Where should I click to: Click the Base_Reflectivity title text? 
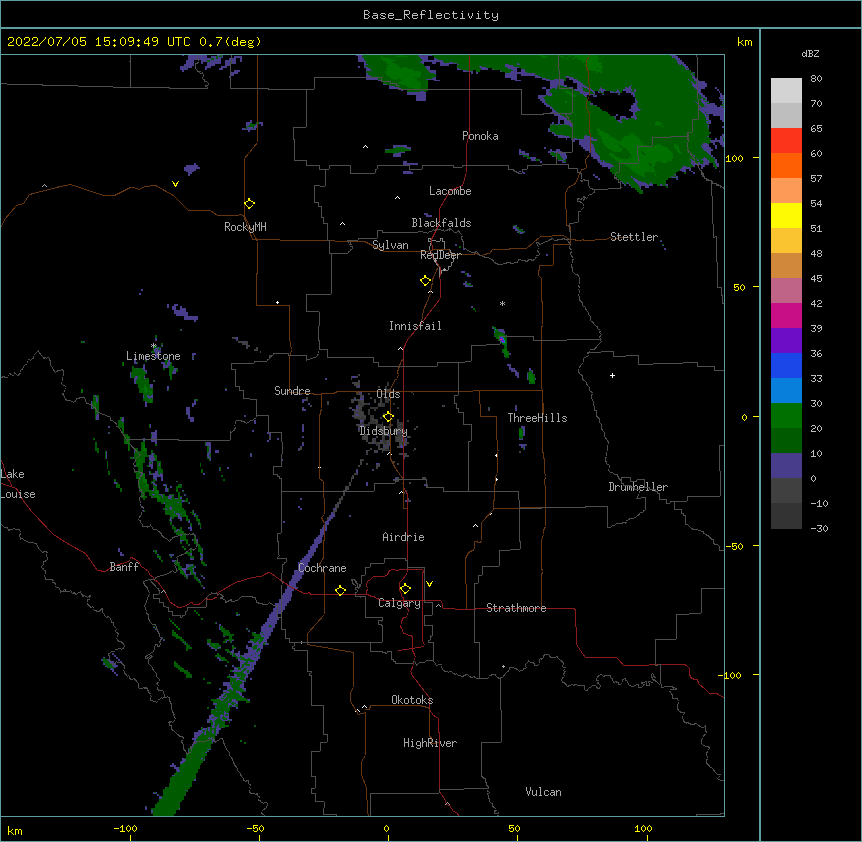tap(431, 15)
